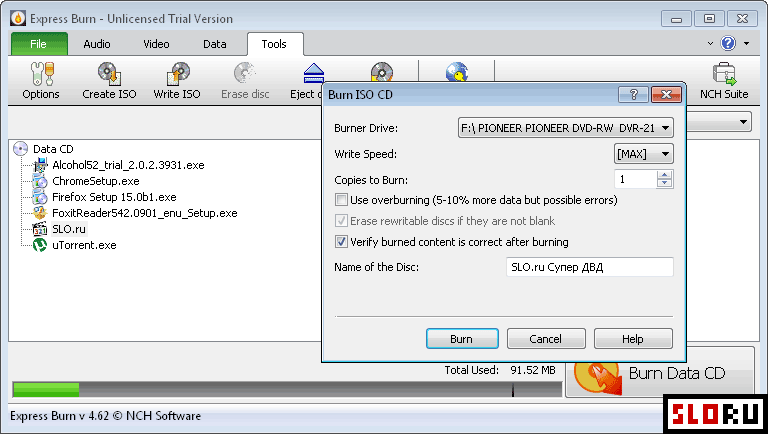The height and width of the screenshot is (434, 768).
Task: Click the Data CD root label
Action: pyautogui.click(x=53, y=148)
